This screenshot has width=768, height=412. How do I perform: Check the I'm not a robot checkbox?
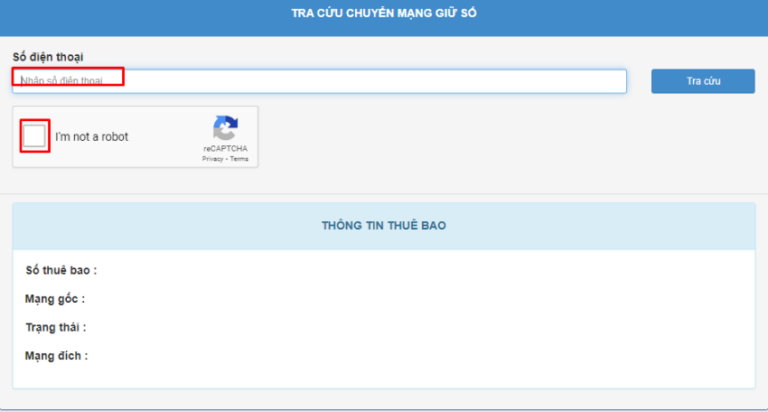(35, 136)
